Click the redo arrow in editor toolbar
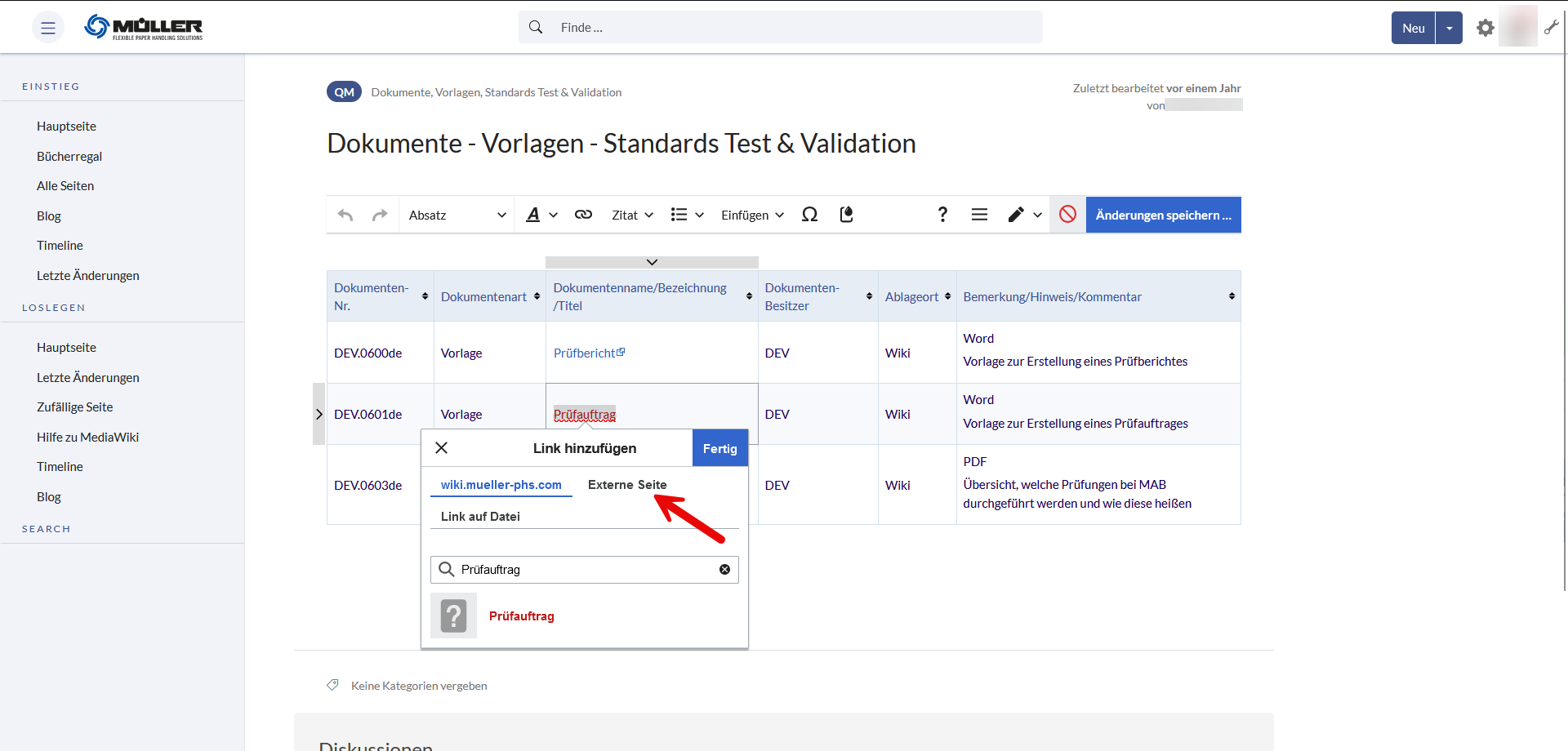Image resolution: width=1568 pixels, height=751 pixels. click(x=380, y=215)
